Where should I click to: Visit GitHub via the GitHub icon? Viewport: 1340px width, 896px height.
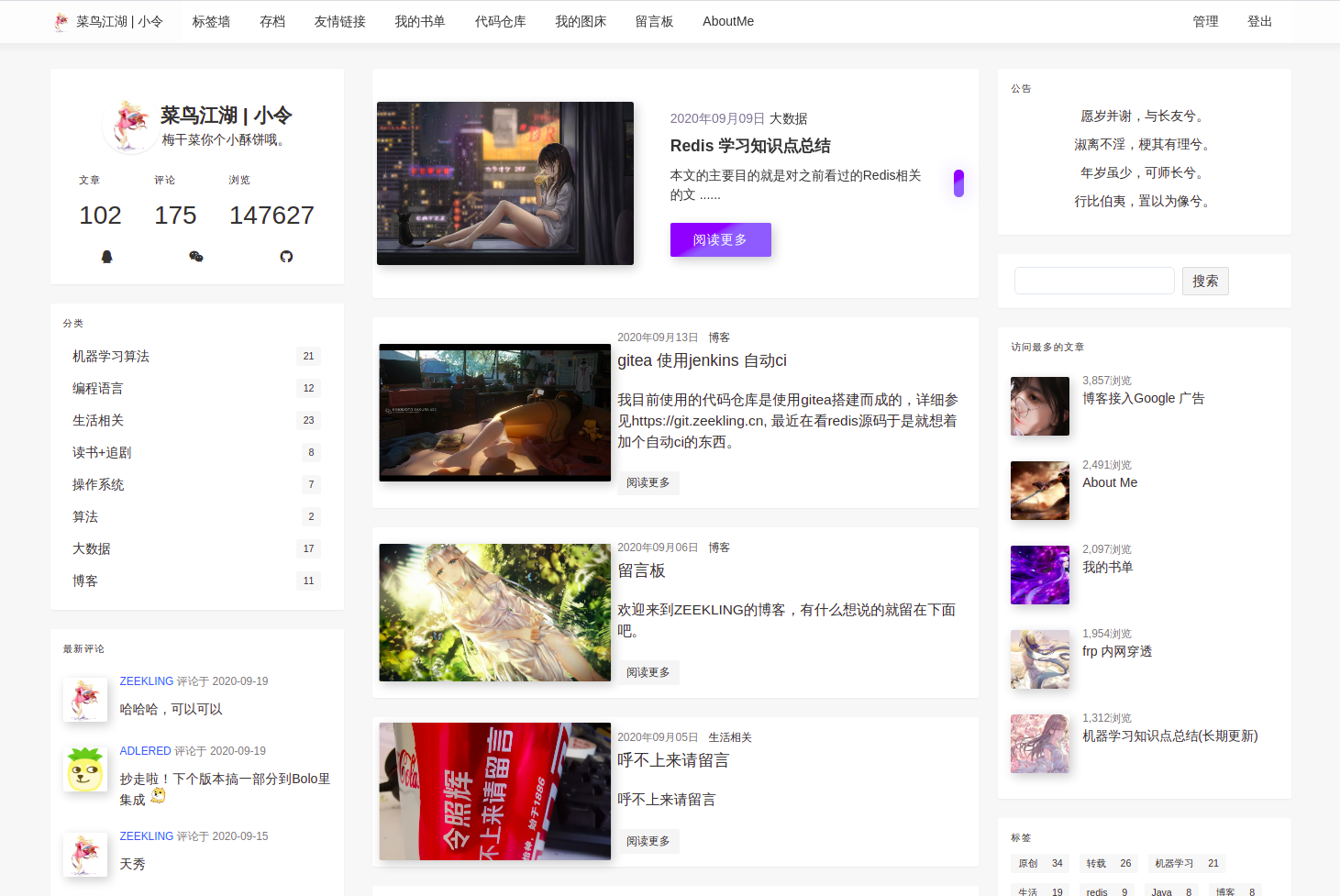(286, 257)
